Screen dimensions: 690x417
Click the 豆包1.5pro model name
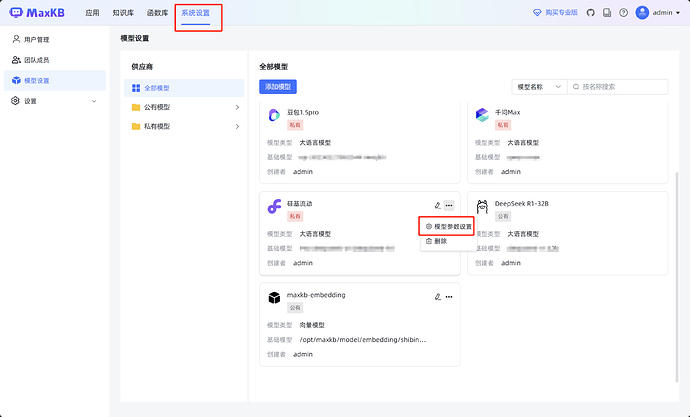pyautogui.click(x=303, y=113)
